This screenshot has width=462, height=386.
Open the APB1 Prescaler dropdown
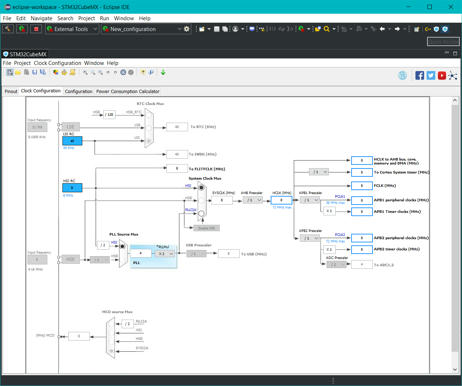point(310,200)
